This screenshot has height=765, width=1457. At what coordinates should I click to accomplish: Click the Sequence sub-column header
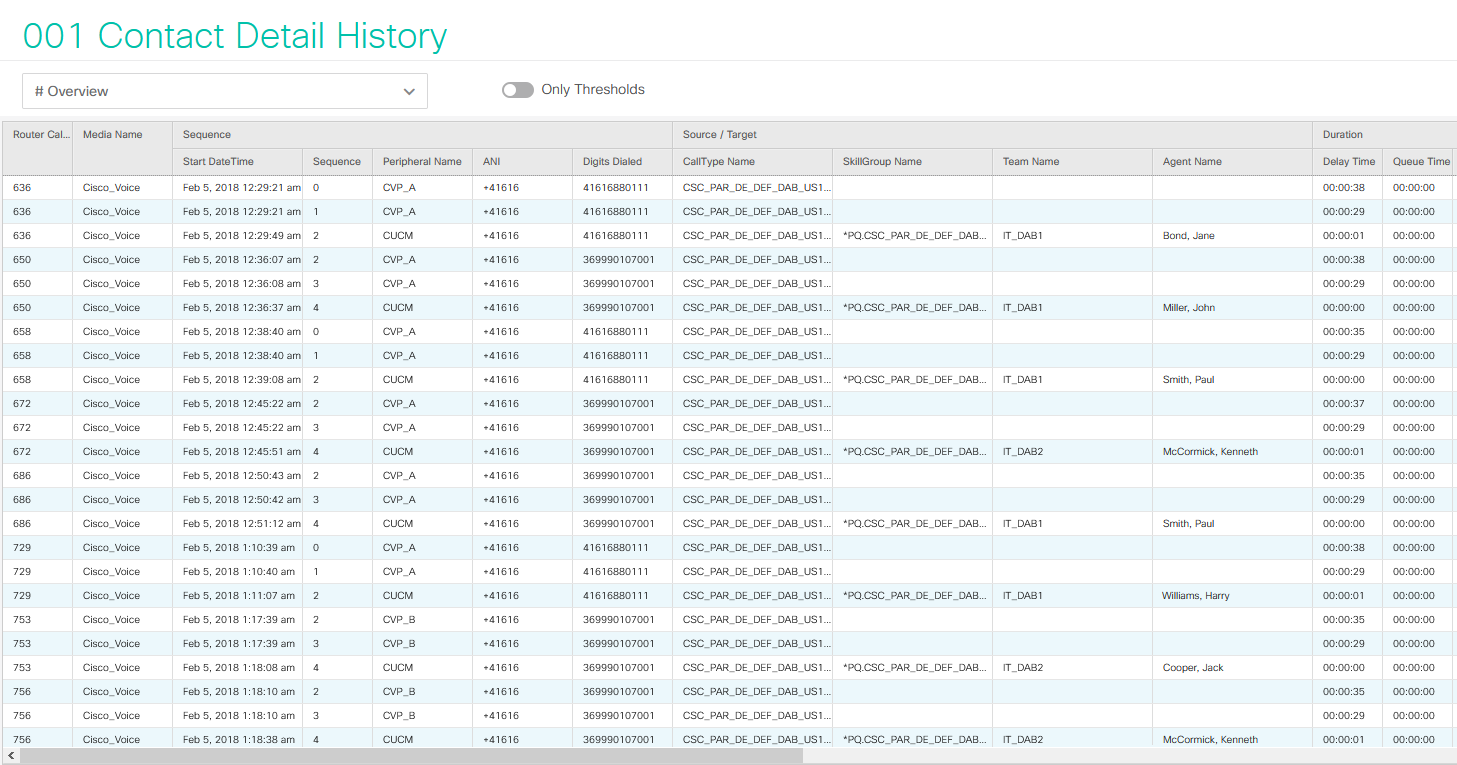337,161
